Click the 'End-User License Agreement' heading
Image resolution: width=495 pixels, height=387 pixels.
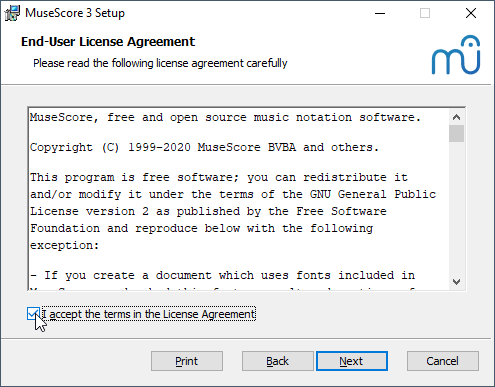pos(108,42)
